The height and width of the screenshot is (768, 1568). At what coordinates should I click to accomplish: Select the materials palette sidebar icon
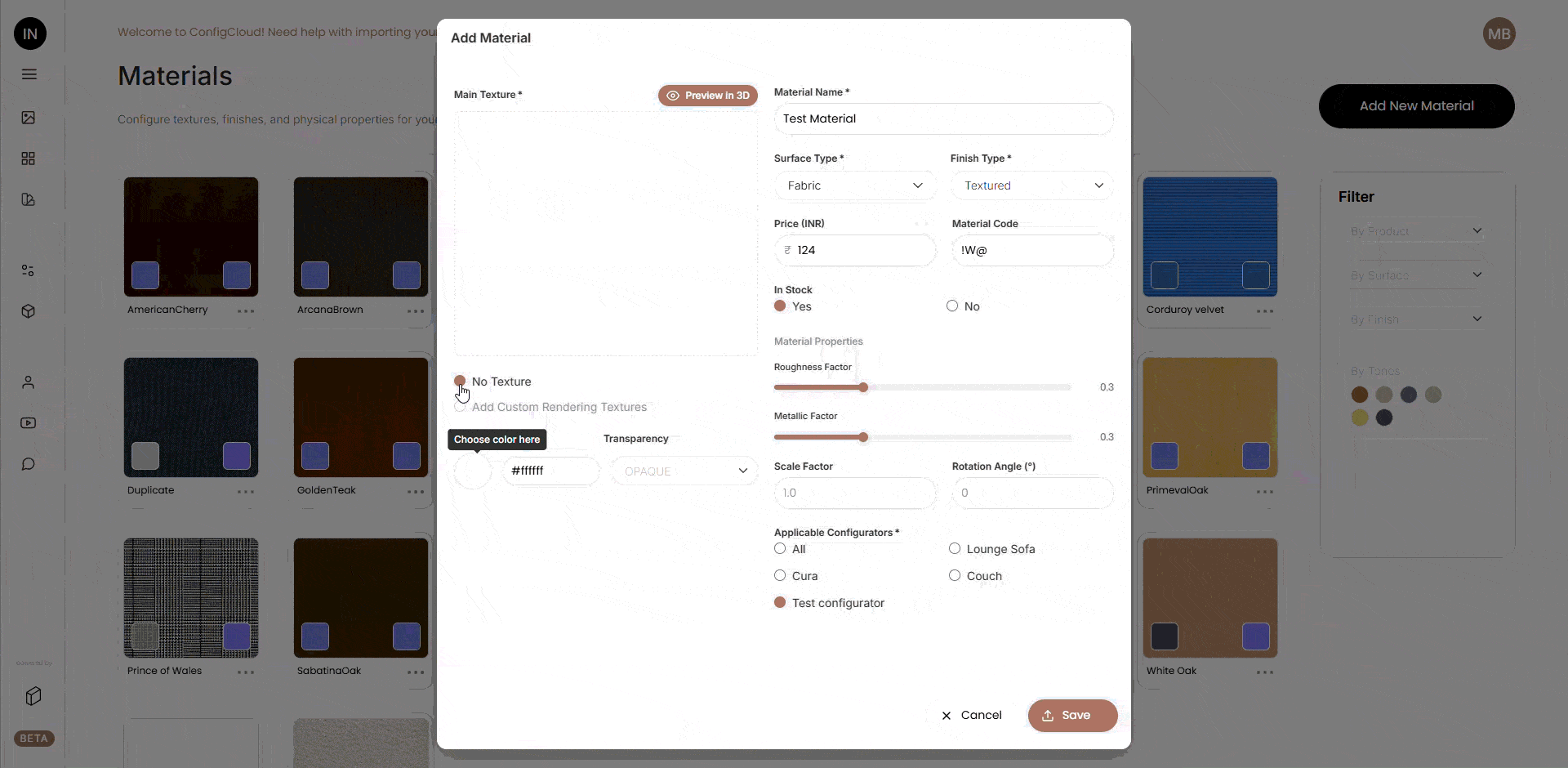[29, 199]
